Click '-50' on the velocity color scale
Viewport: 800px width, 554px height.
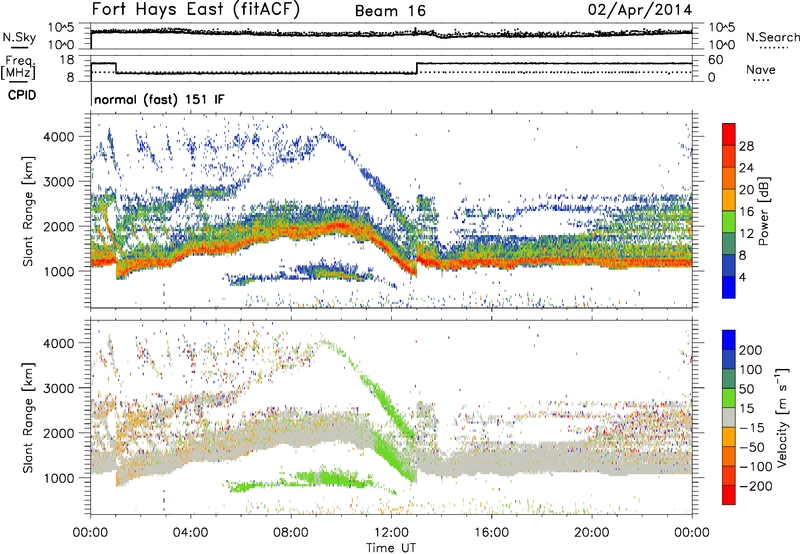752,447
